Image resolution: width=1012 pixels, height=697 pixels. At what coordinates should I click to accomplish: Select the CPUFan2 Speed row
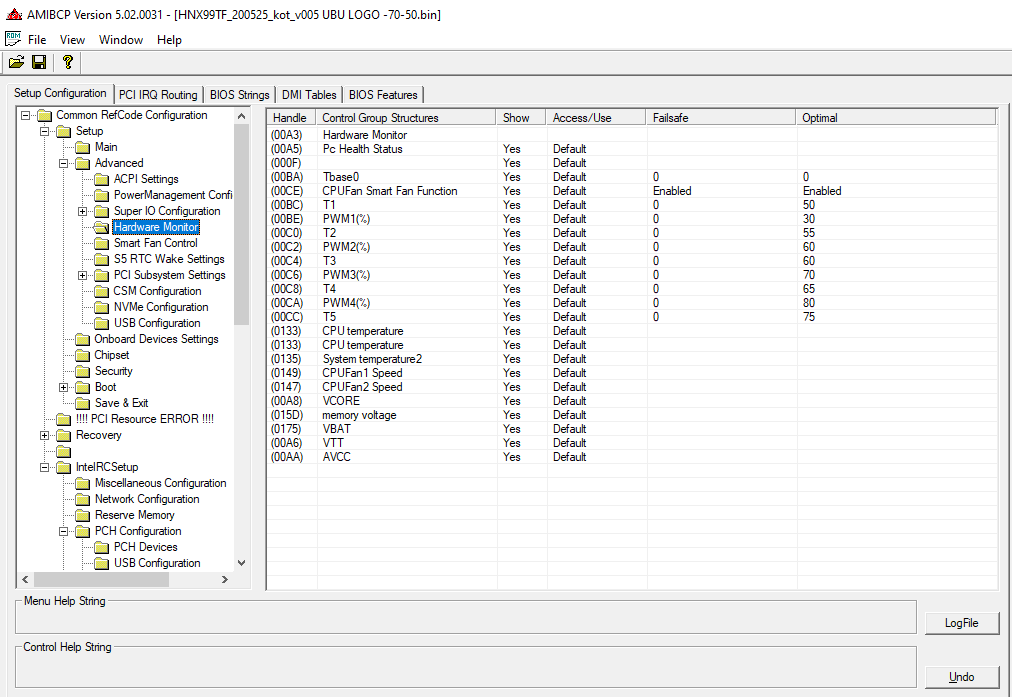click(x=631, y=387)
